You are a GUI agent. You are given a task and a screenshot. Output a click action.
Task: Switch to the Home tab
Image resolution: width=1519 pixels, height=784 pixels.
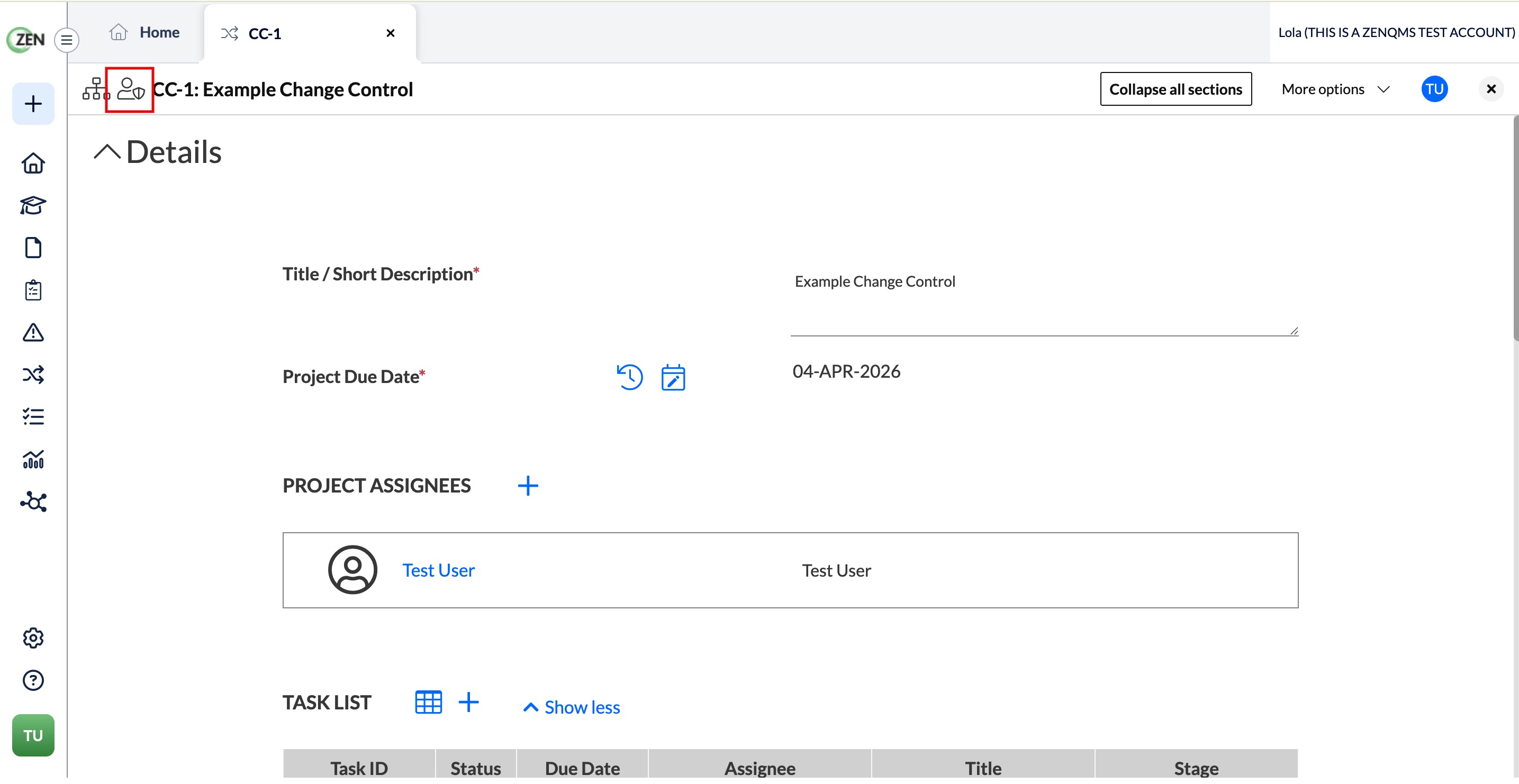point(144,32)
